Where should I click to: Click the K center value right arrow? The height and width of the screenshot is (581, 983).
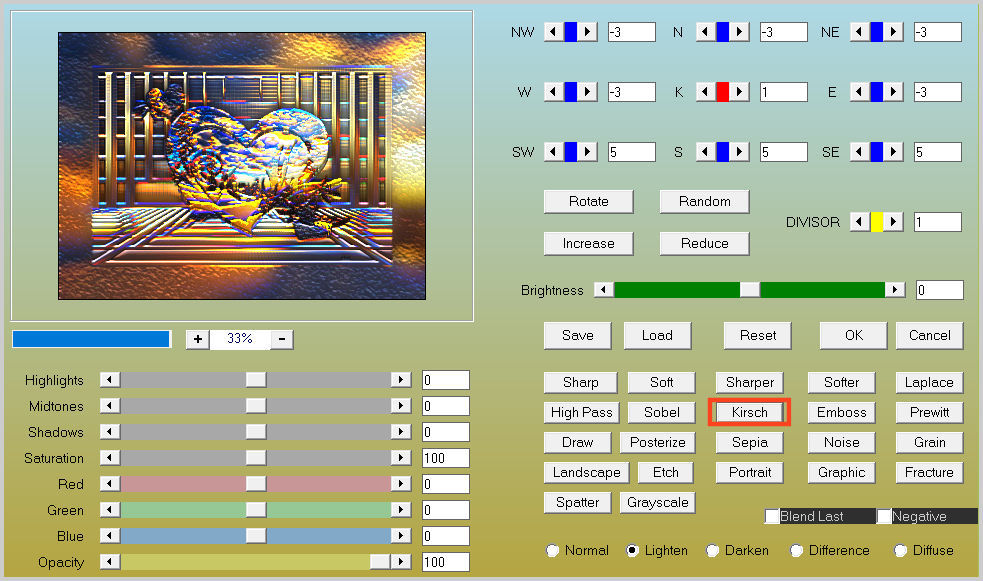point(740,92)
